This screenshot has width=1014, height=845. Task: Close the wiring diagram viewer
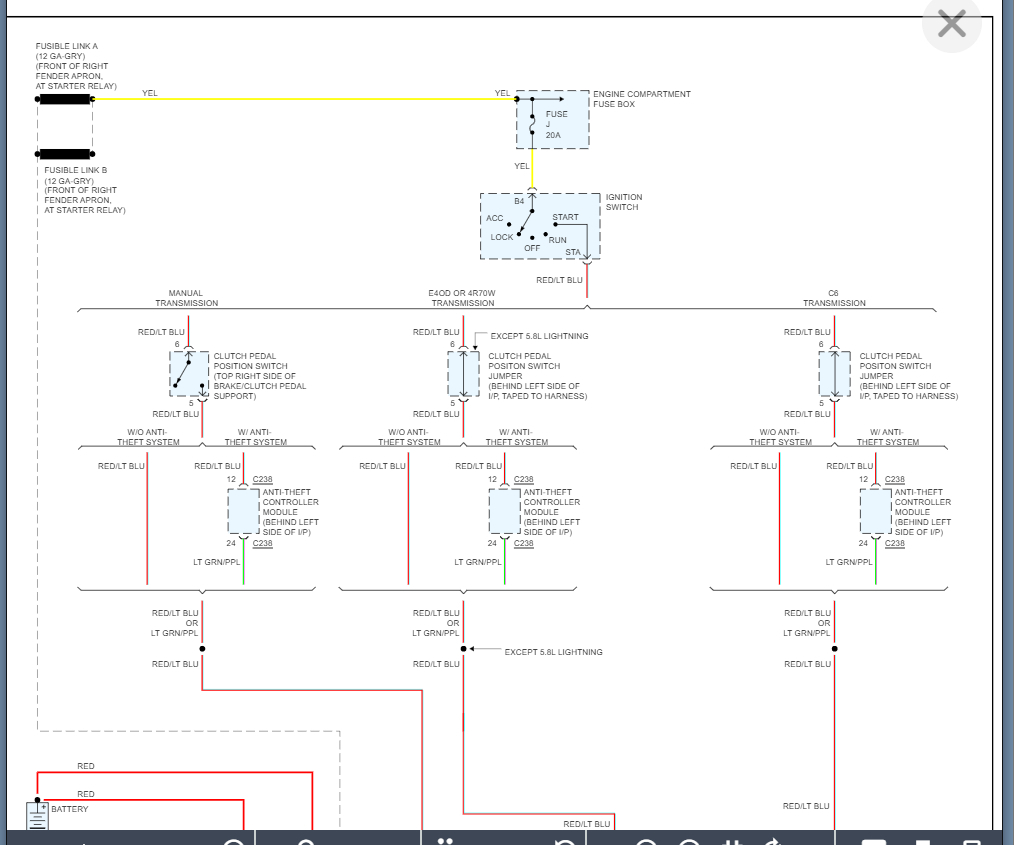coord(951,24)
